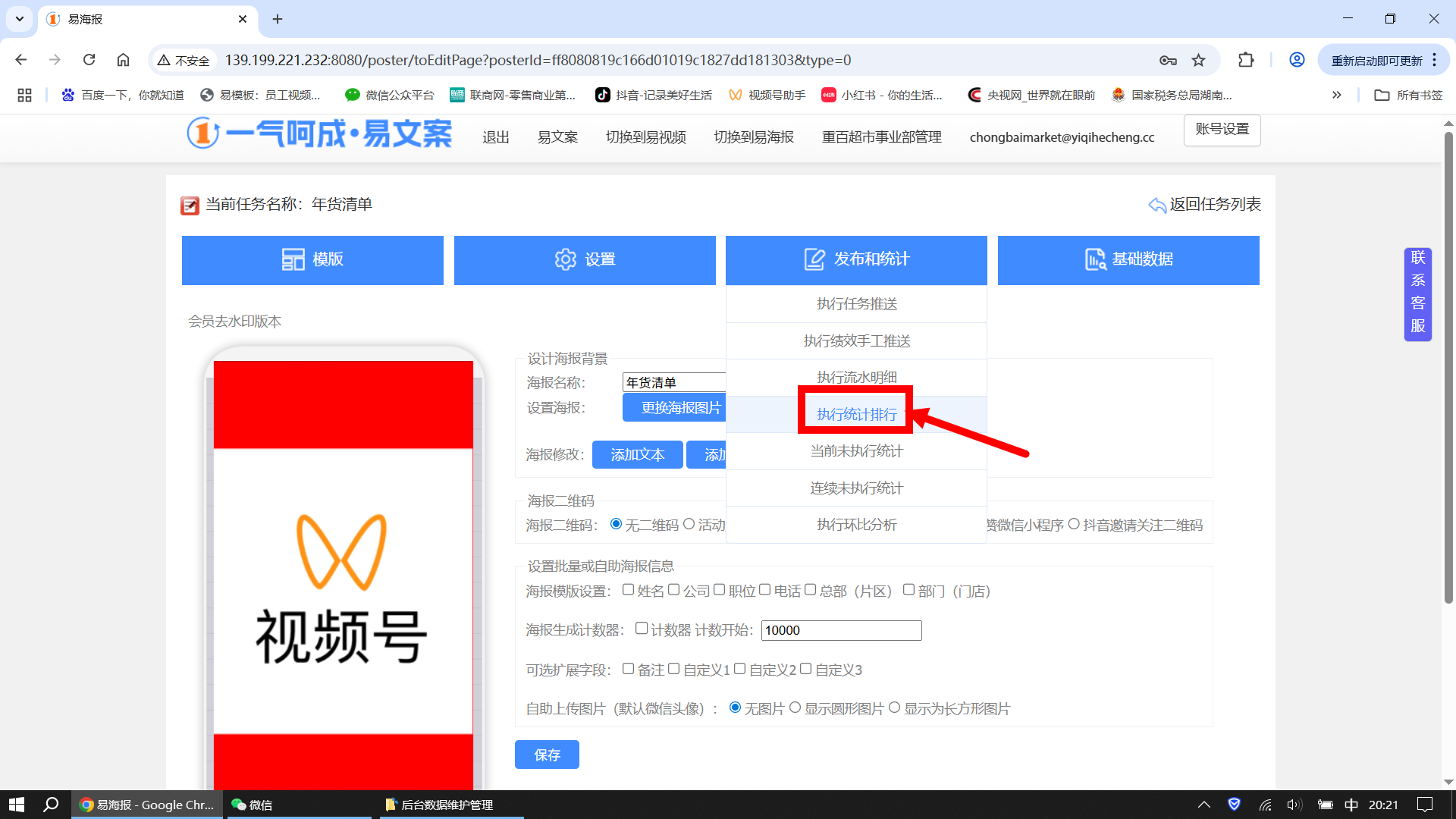
Task: Expand the tab search chevron
Action: tap(20, 19)
